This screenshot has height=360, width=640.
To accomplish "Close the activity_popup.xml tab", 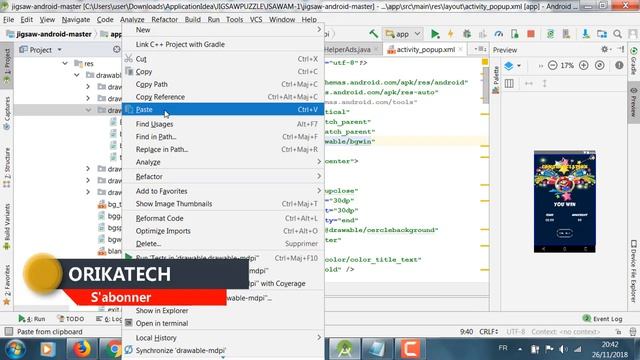I will (x=460, y=49).
